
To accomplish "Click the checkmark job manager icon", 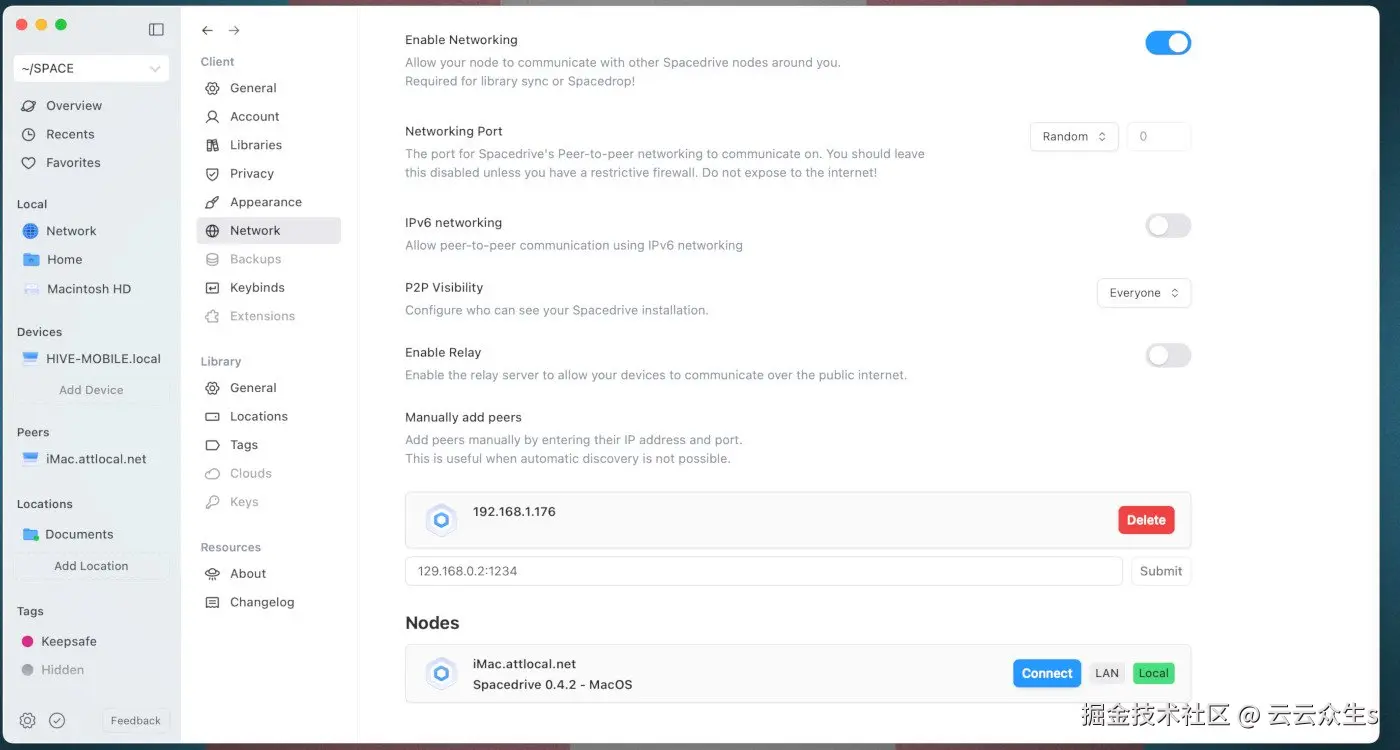I will pos(57,720).
